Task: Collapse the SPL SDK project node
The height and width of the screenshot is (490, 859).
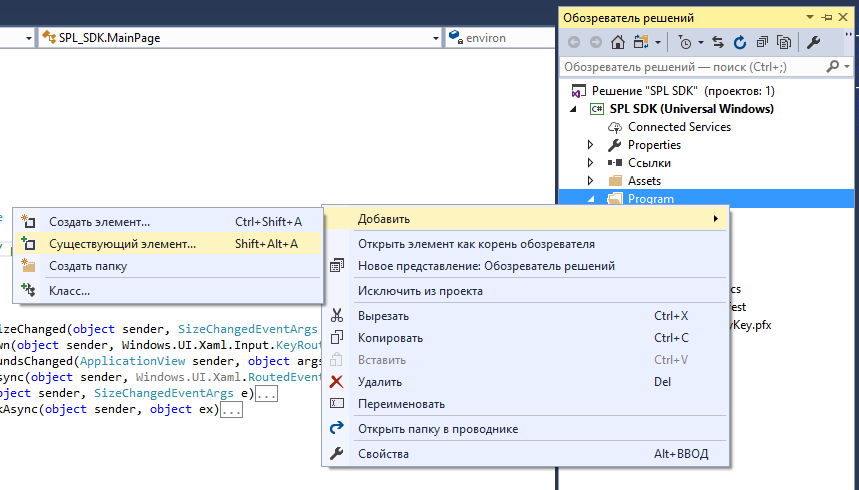Action: coord(574,109)
